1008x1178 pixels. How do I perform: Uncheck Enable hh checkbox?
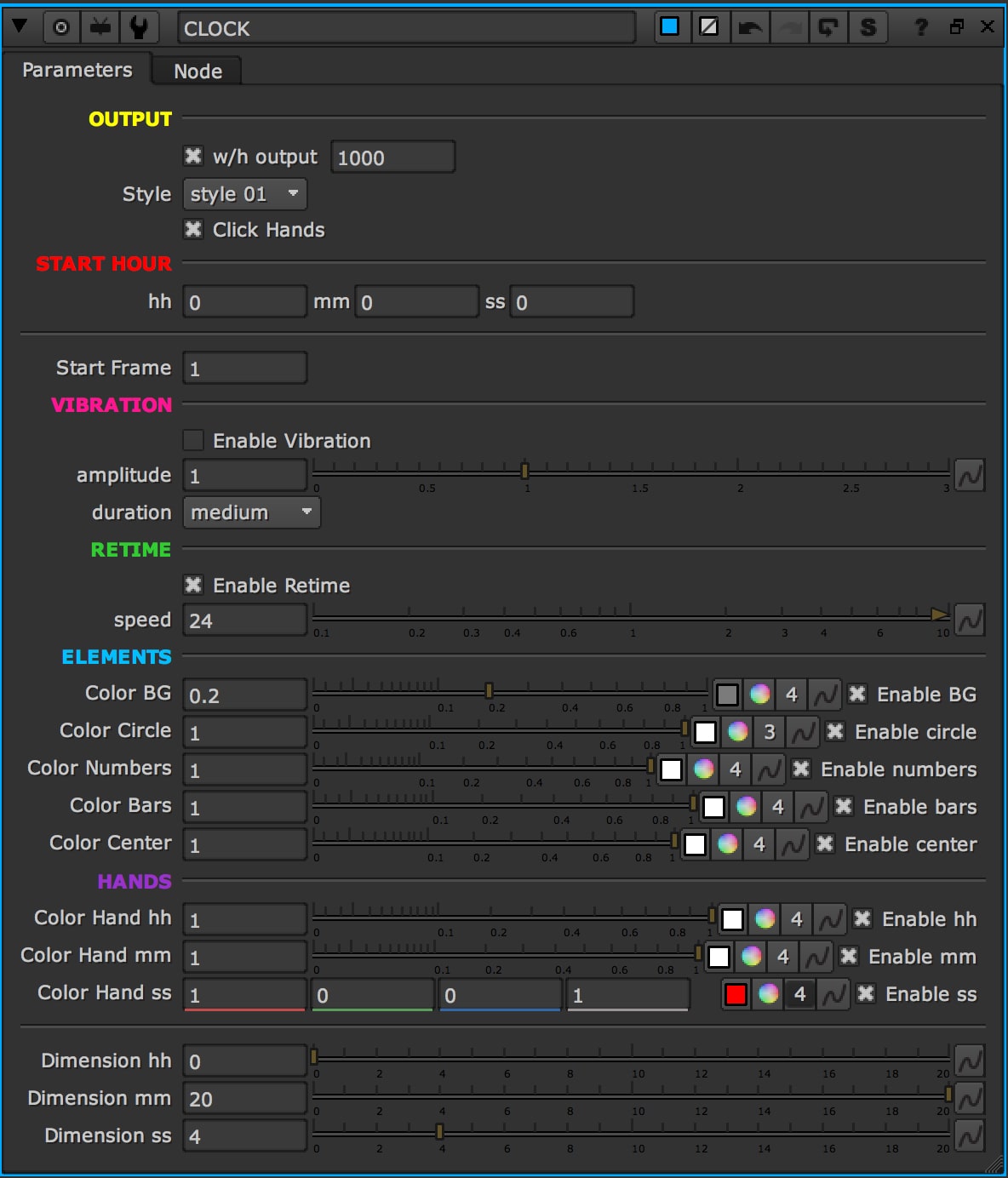(862, 918)
